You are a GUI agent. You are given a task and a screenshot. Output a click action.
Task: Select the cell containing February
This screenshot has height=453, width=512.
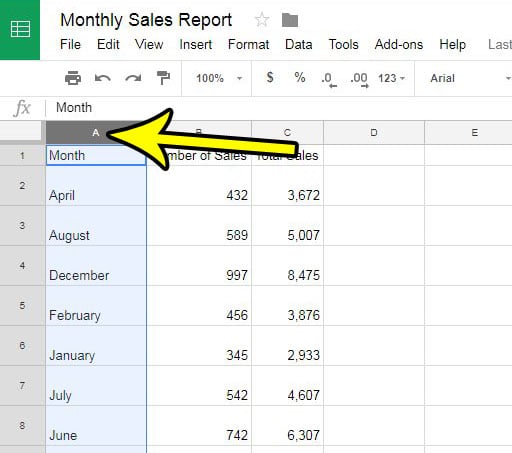click(x=96, y=306)
